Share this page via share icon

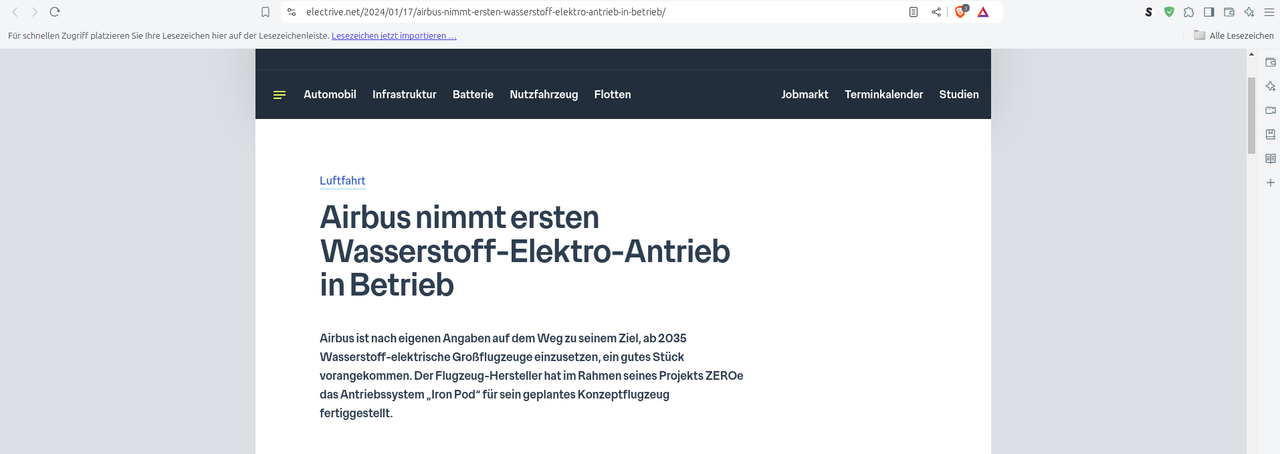[936, 12]
